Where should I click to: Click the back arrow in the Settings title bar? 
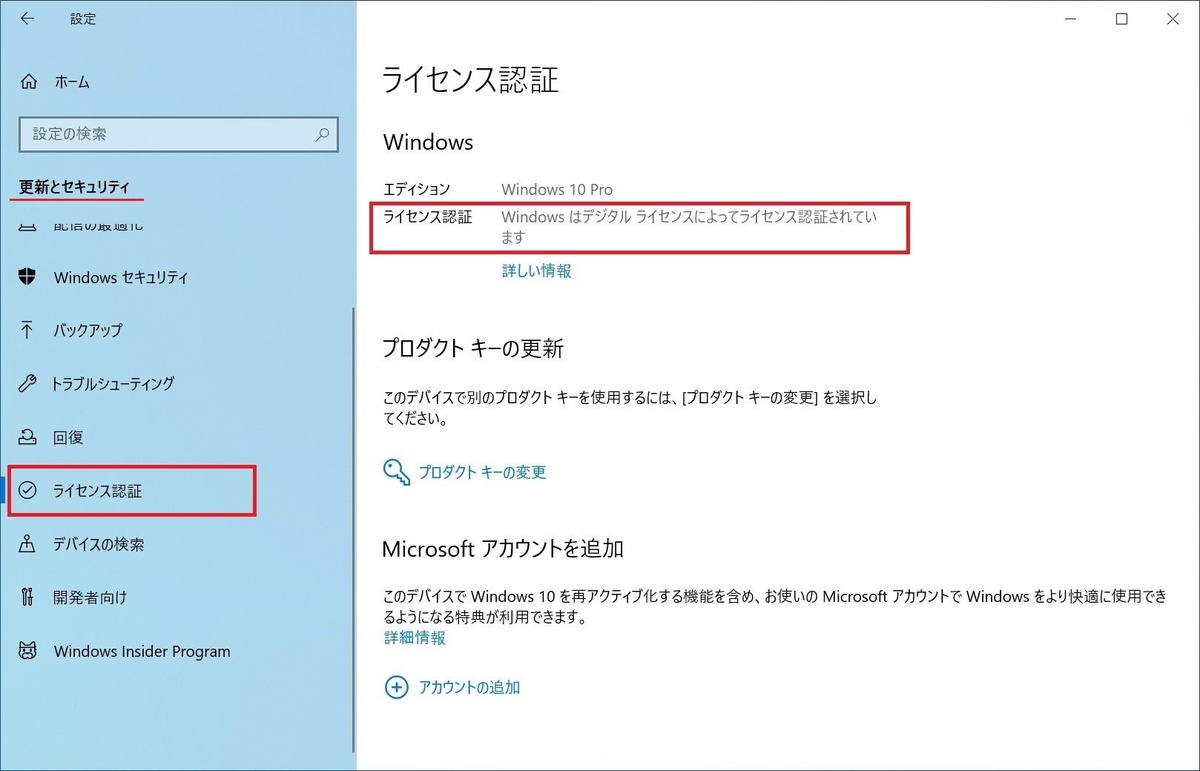tap(27, 19)
